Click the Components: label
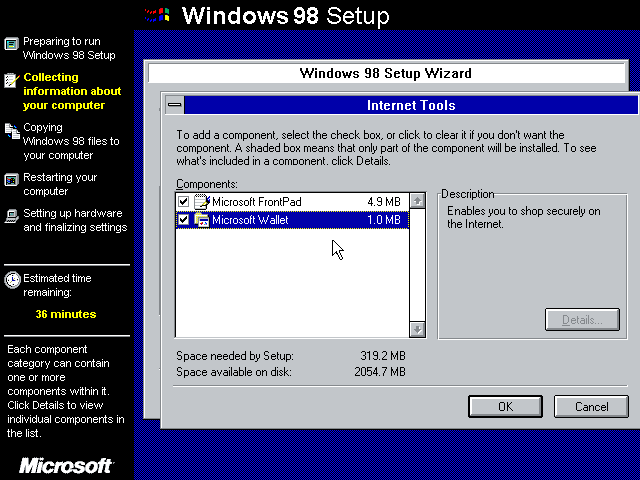The width and height of the screenshot is (640, 480). (x=207, y=184)
